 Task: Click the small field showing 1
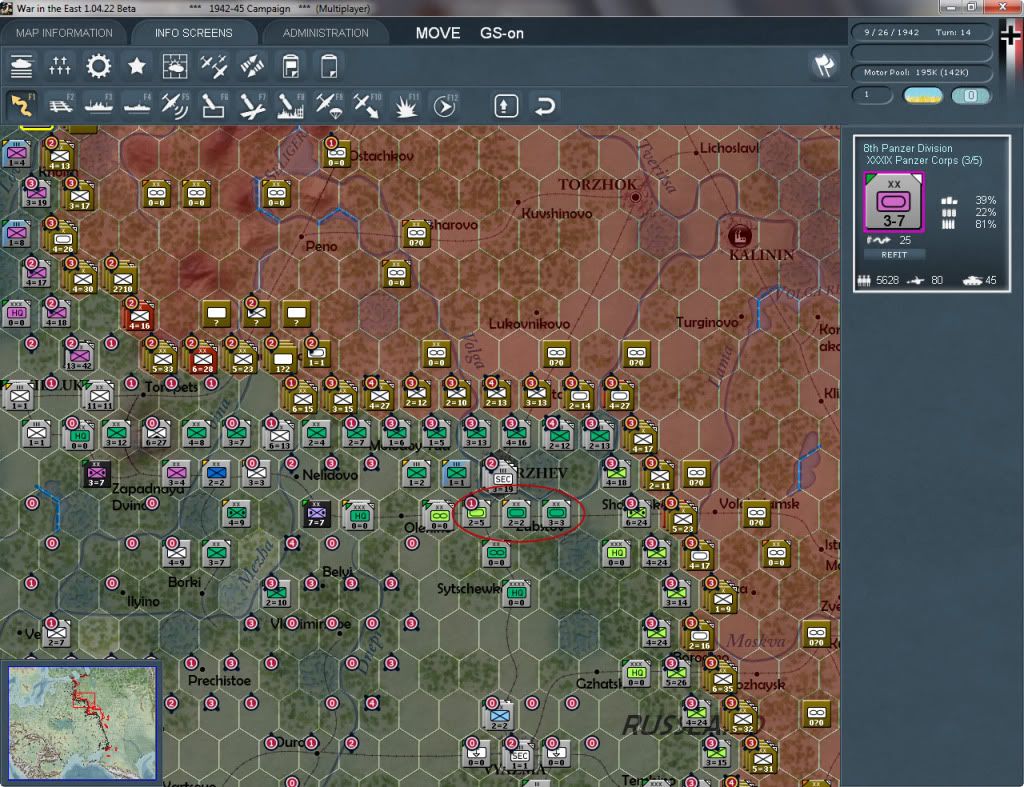tap(872, 95)
